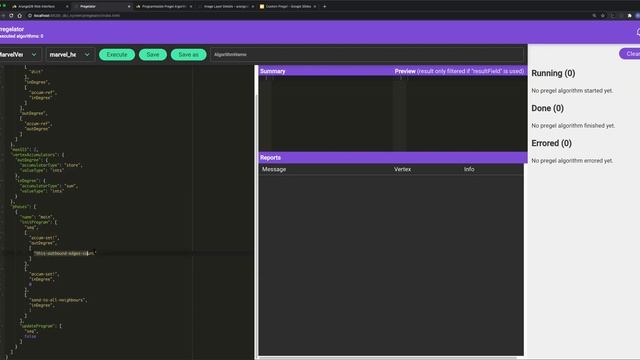Open the MarvelVer graph dropdown
Image resolution: width=640 pixels, height=360 pixels.
20,54
